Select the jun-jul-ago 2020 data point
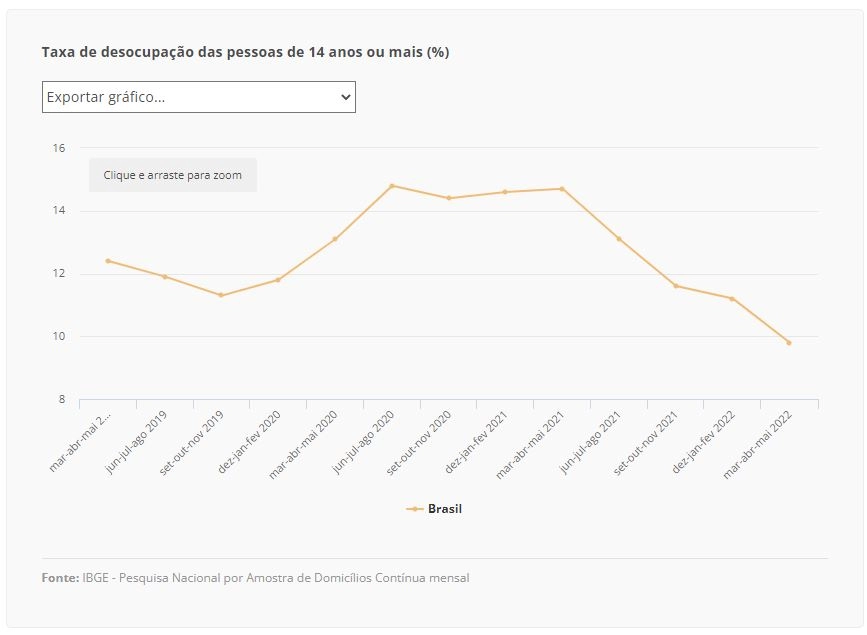The width and height of the screenshot is (867, 635). 392,186
